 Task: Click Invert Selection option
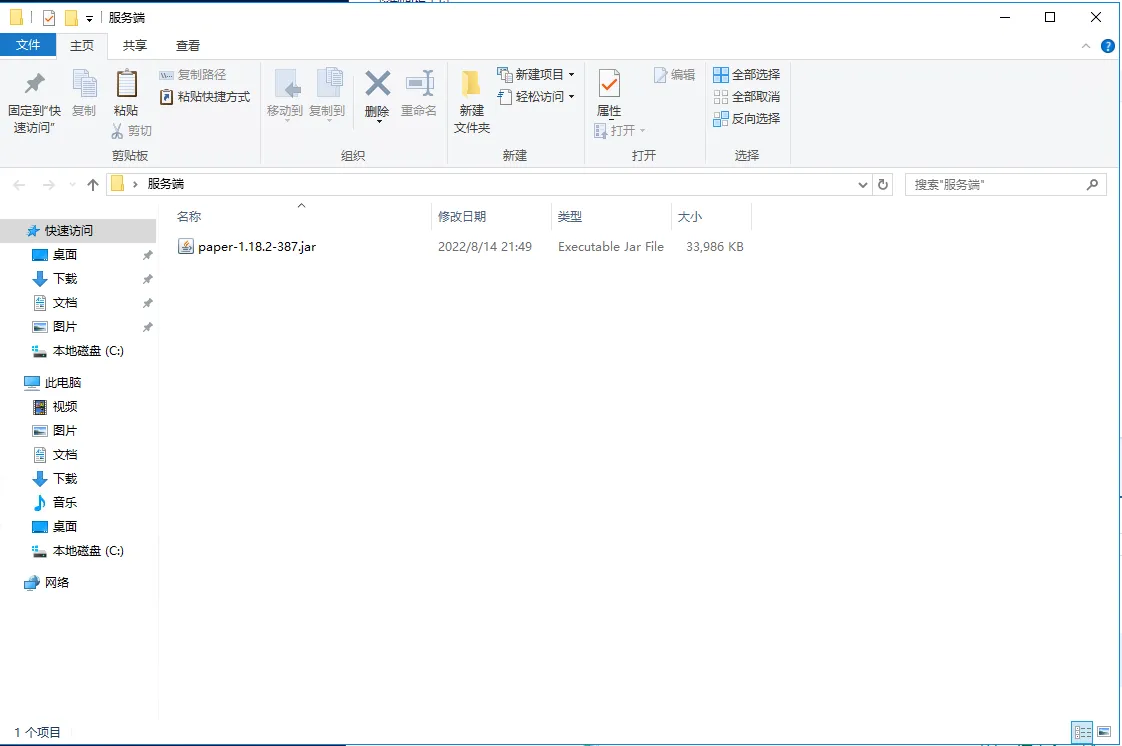click(746, 119)
